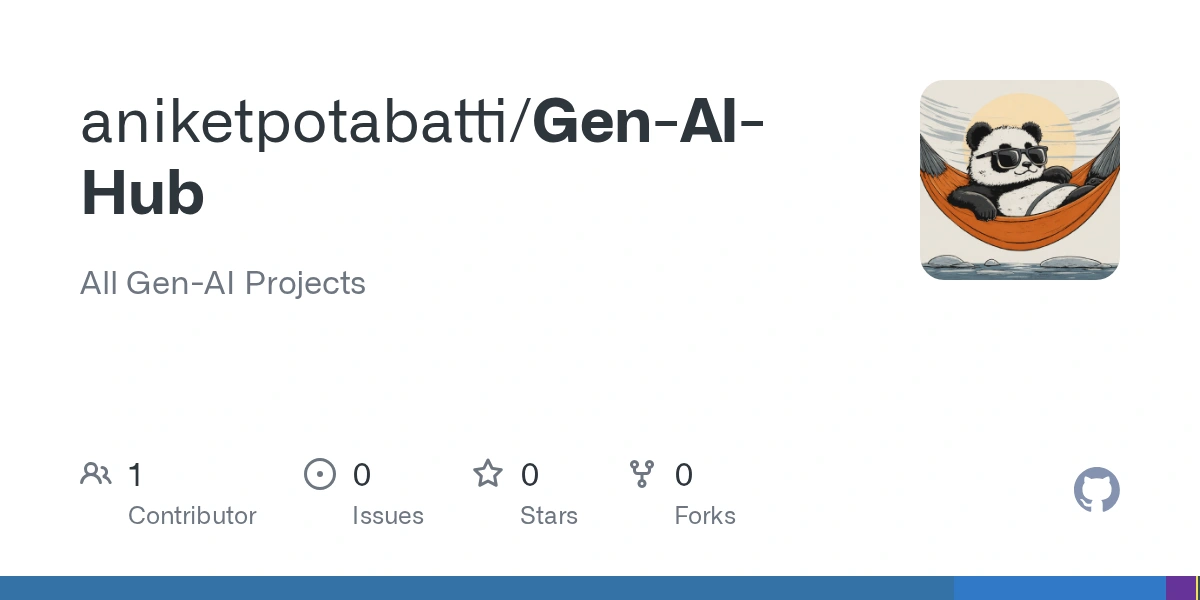
Task: Click the contributor count number 1
Action: [136, 474]
